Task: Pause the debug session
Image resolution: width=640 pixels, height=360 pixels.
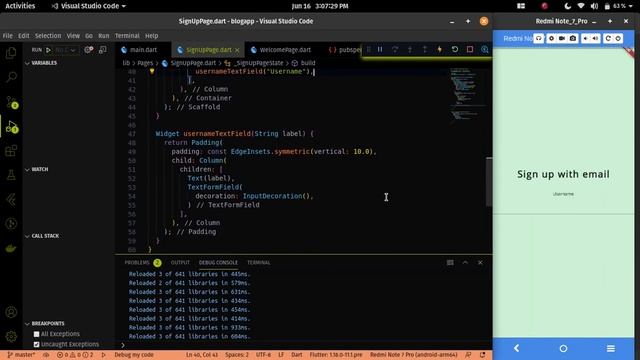Action: tap(380, 49)
